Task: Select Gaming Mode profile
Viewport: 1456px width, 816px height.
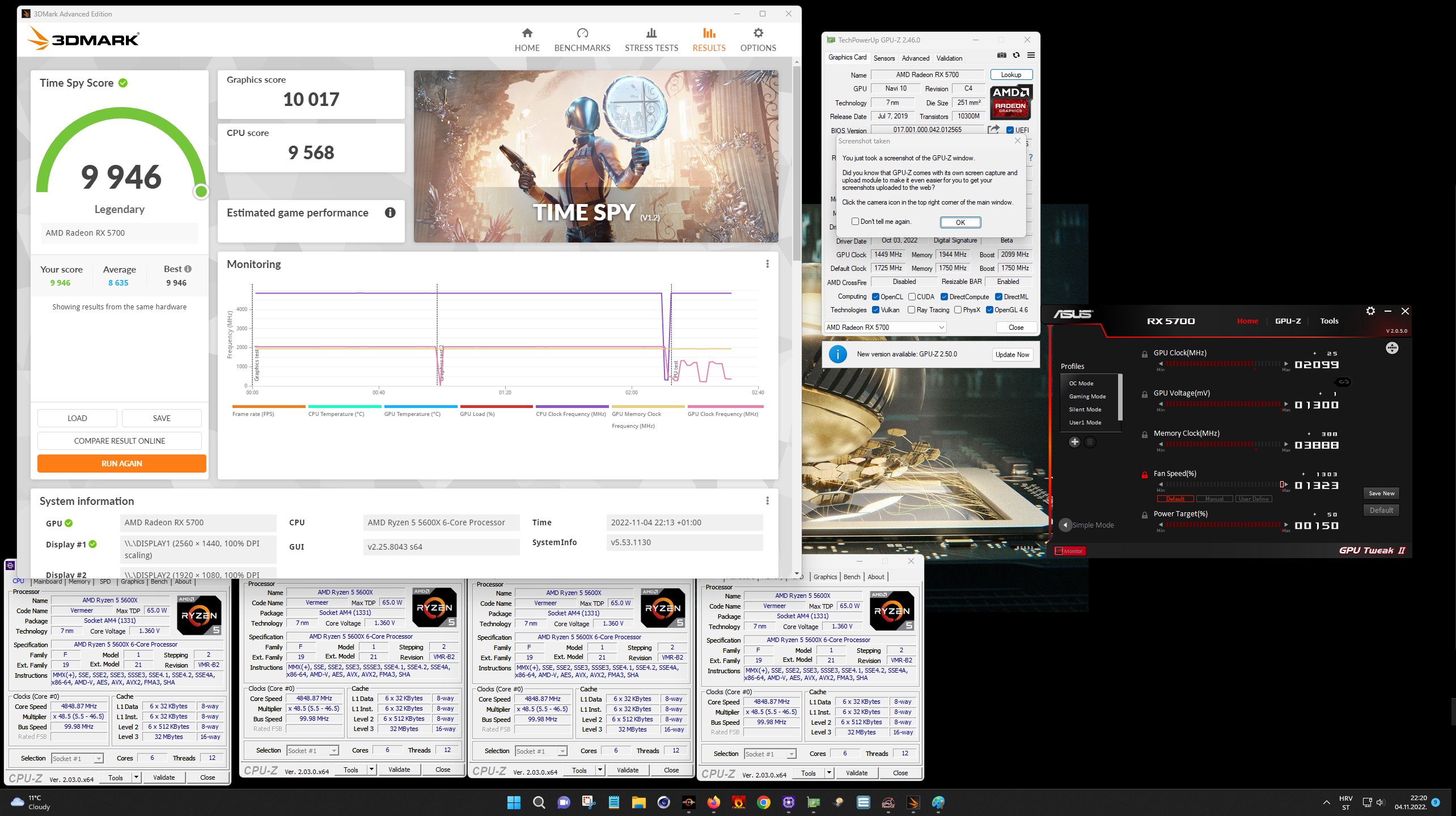Action: pos(1087,397)
